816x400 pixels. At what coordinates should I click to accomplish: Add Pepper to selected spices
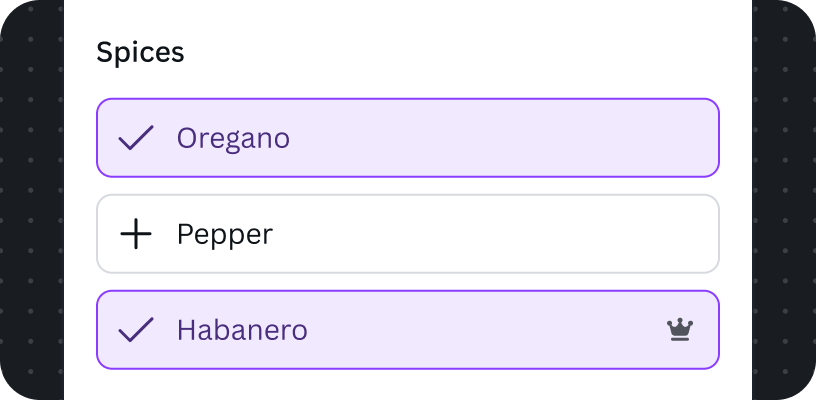408,234
